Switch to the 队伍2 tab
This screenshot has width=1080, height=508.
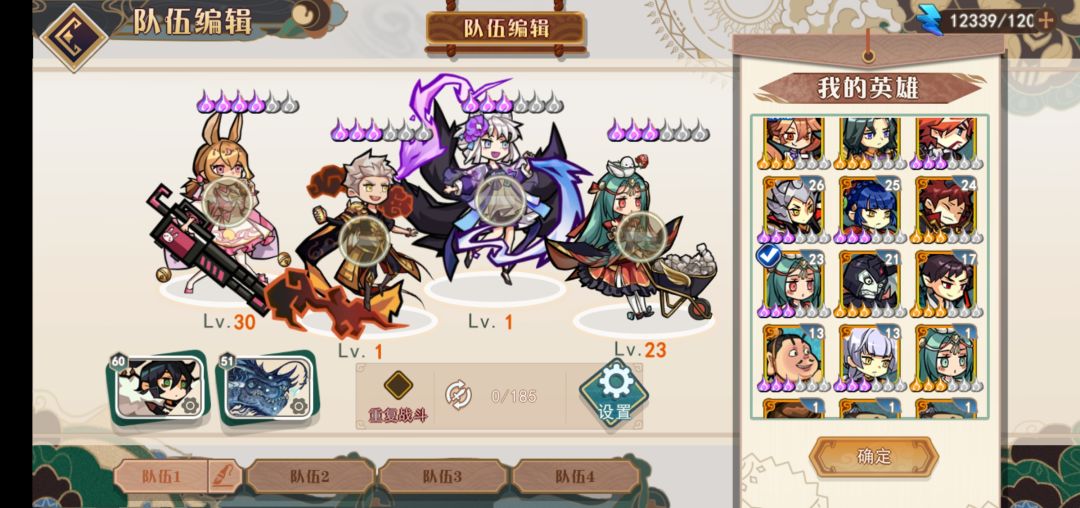click(310, 476)
